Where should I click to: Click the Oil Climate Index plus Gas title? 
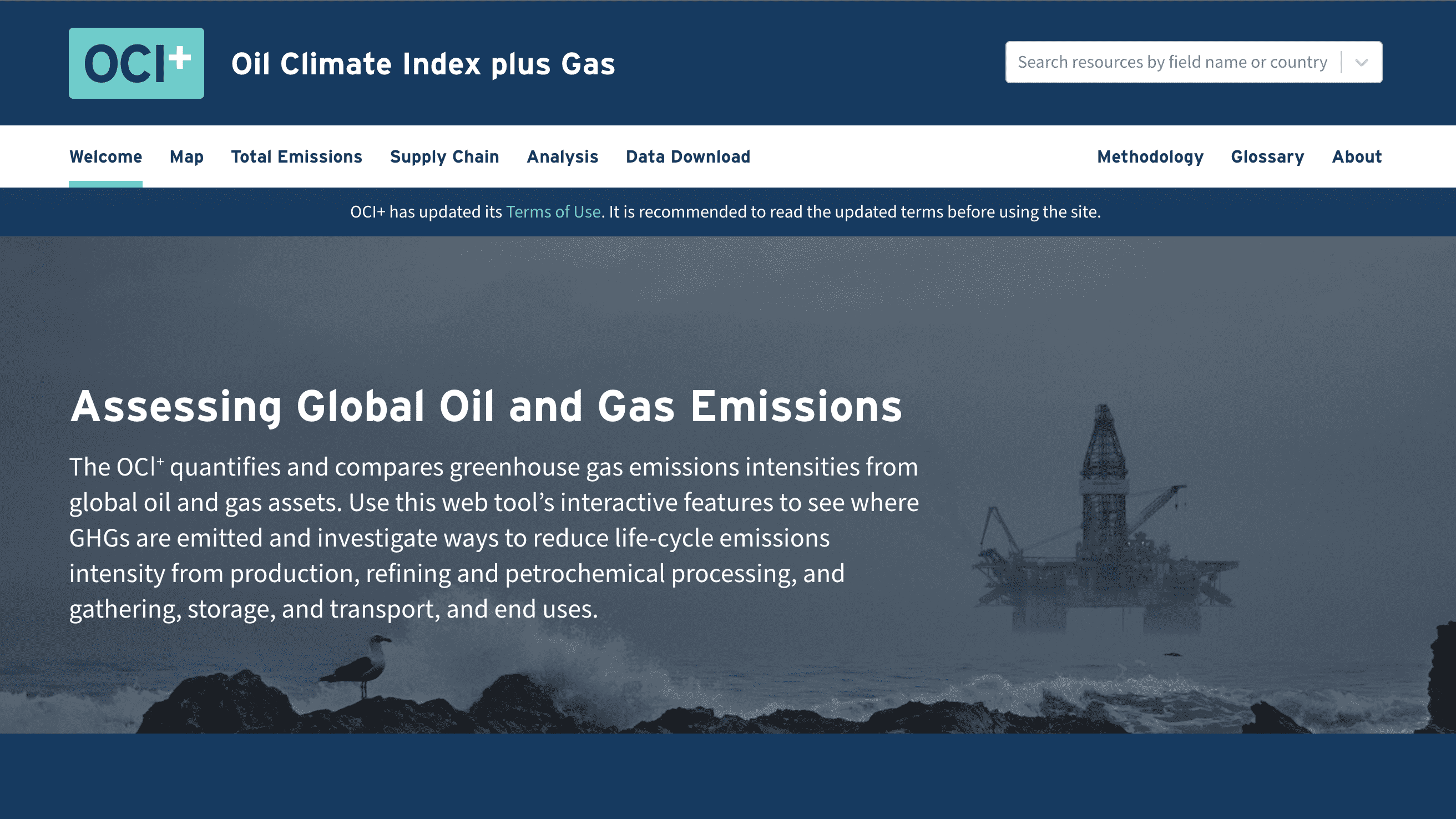(x=423, y=64)
